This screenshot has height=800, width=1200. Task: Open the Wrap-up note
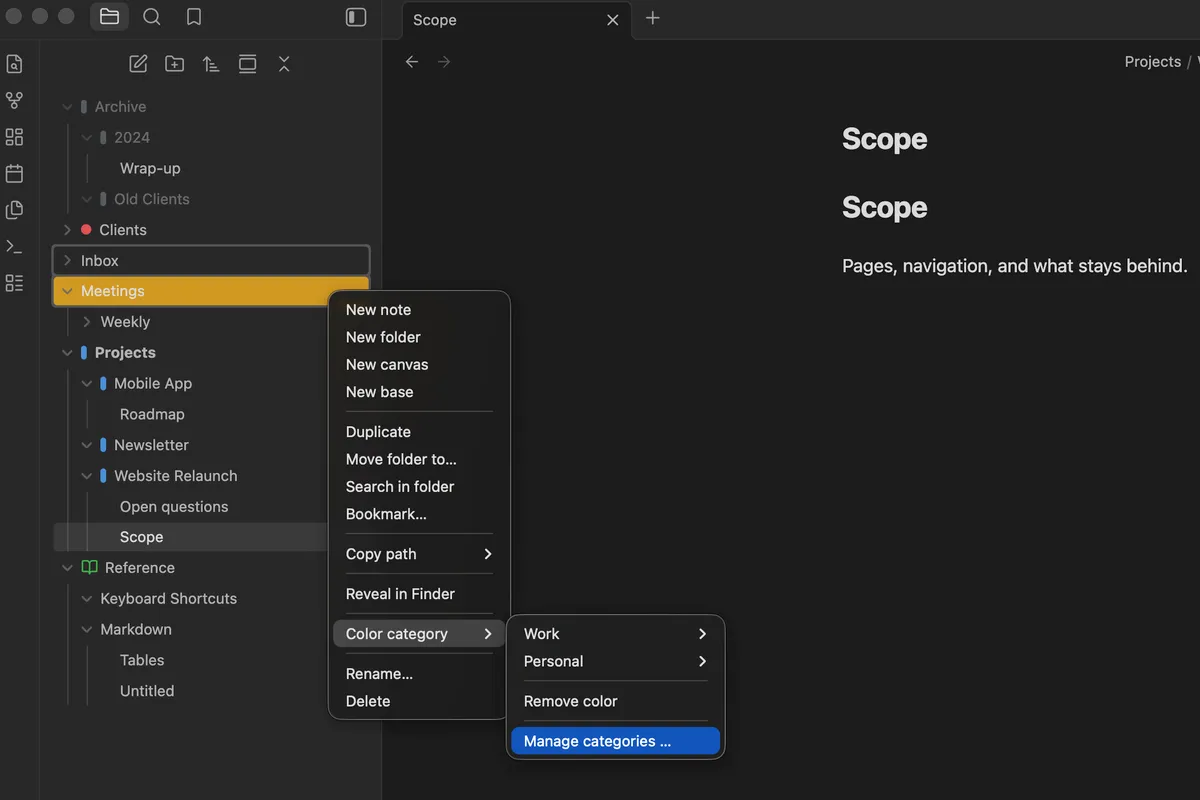(150, 168)
